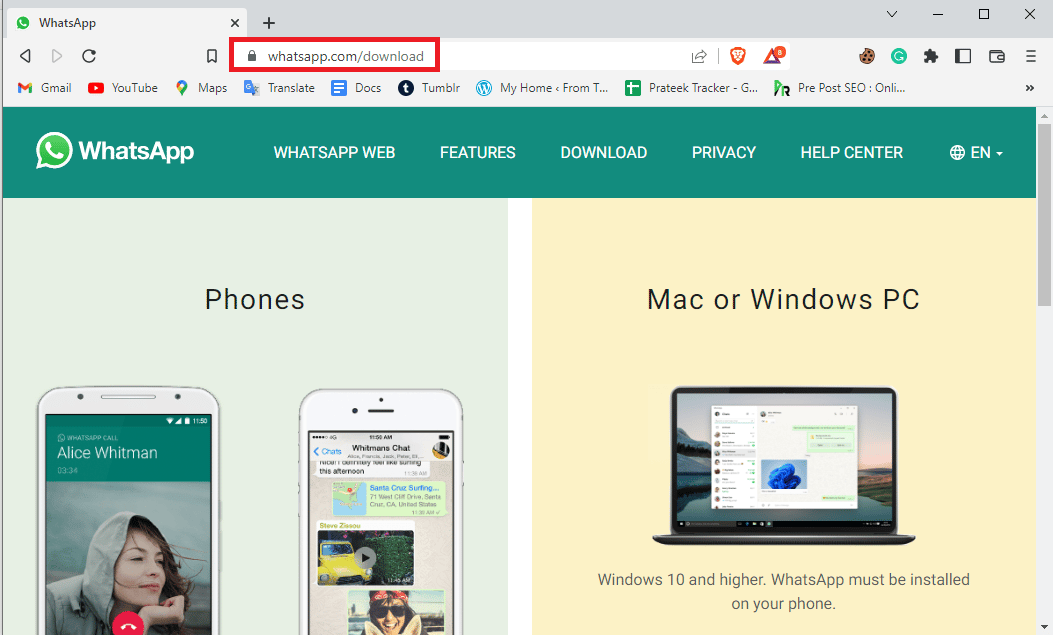
Task: Open the EN language dropdown
Action: pos(975,152)
